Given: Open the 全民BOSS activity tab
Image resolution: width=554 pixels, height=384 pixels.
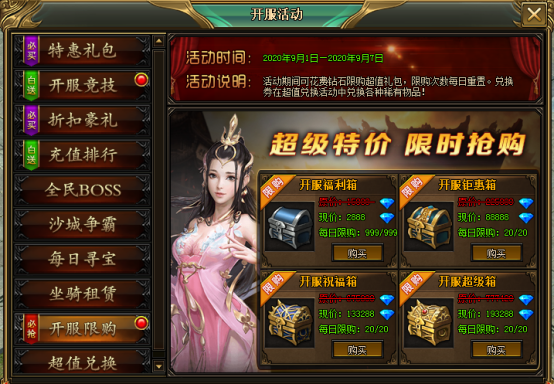Looking at the screenshot, I should (82, 190).
